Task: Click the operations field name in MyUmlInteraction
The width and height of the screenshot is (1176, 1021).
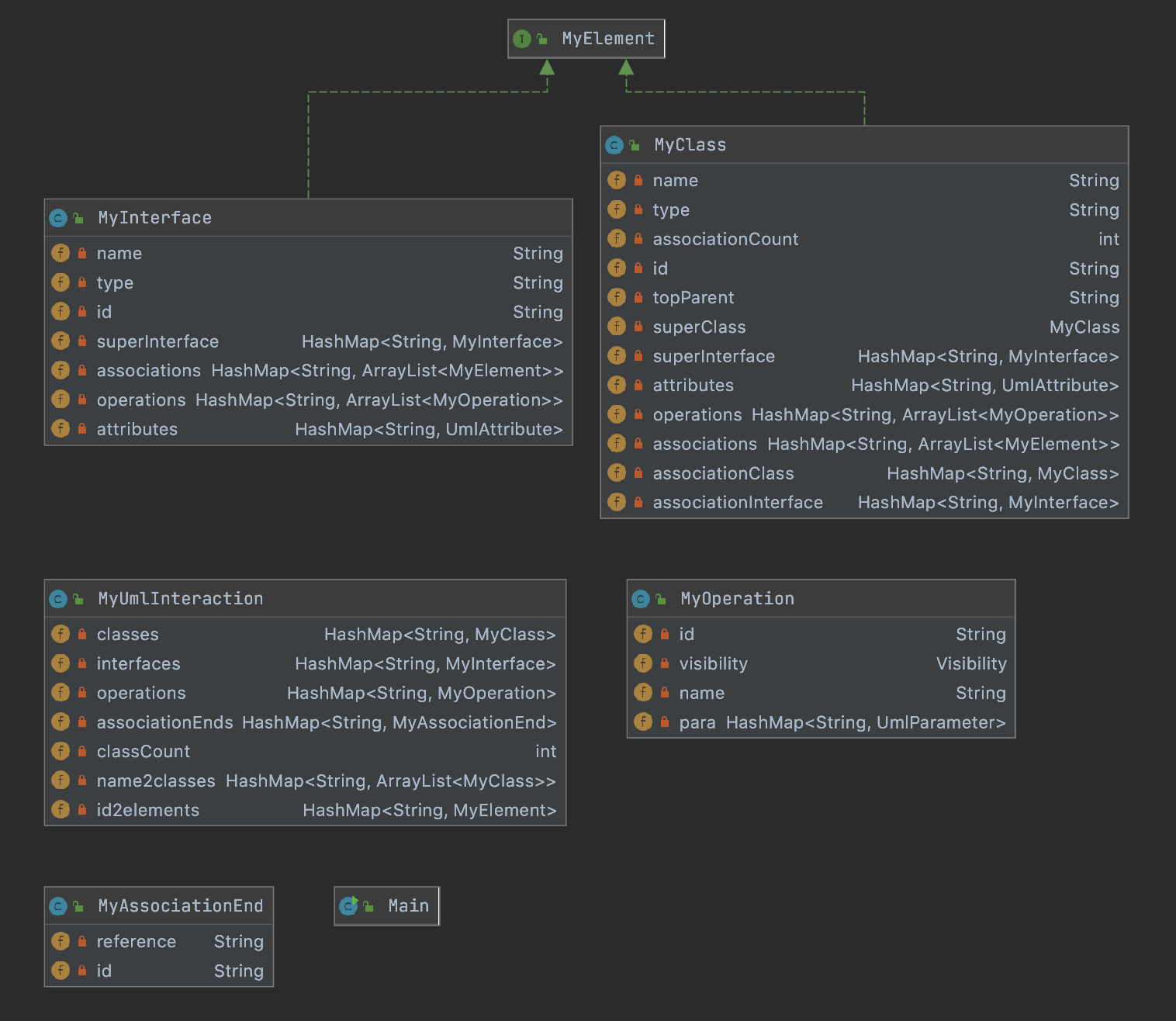Action: point(142,694)
